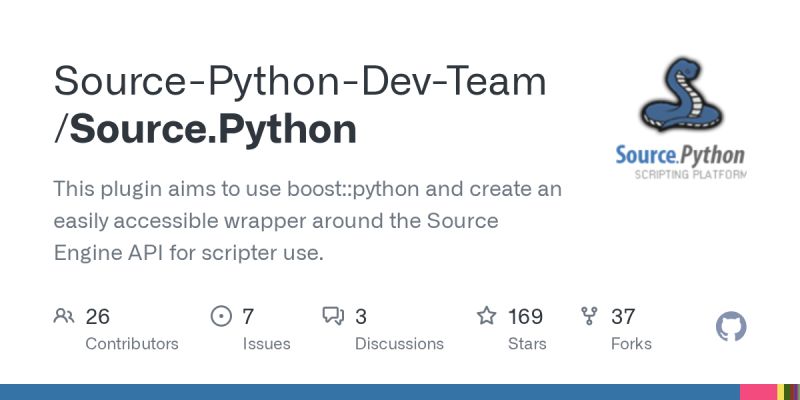Click the '37' forks count
The width and height of the screenshot is (800, 400).
pos(623,317)
